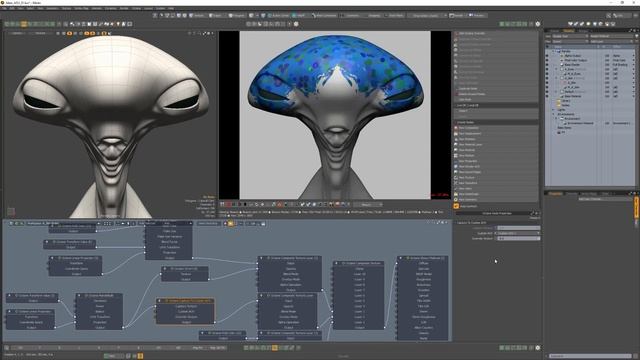Select the Octane Linear Projection (1) node header
This screenshot has width=640, height=360.
point(76,258)
